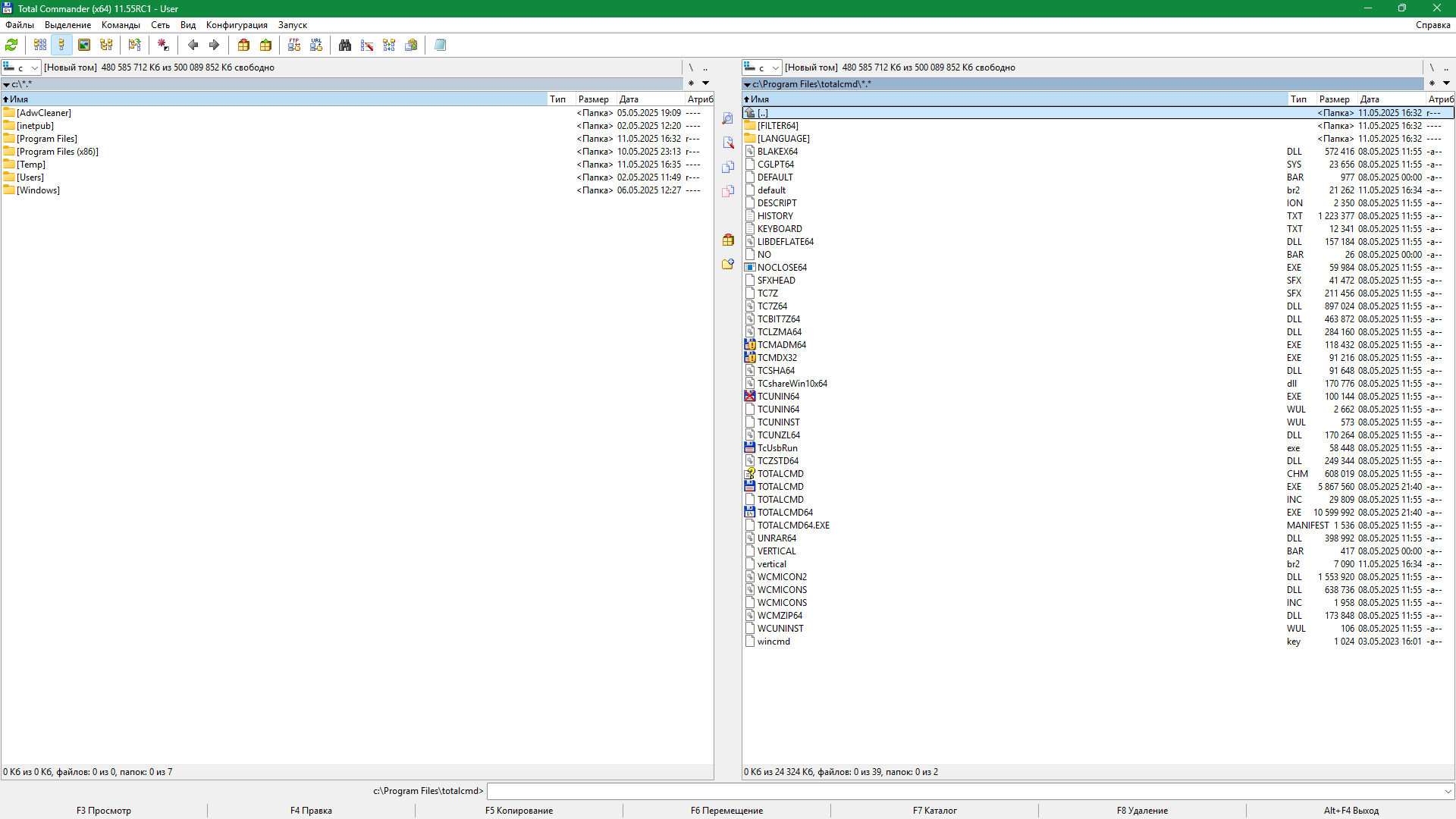
Task: Click the green Refresh toolbar icon
Action: tap(11, 45)
